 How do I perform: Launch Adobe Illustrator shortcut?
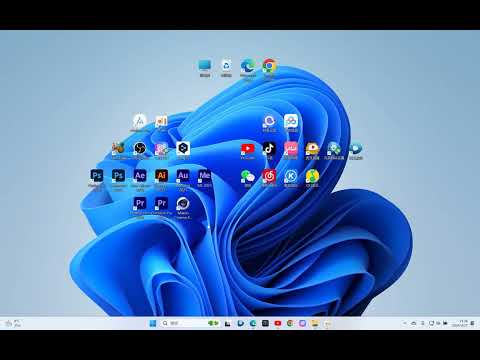(x=161, y=179)
